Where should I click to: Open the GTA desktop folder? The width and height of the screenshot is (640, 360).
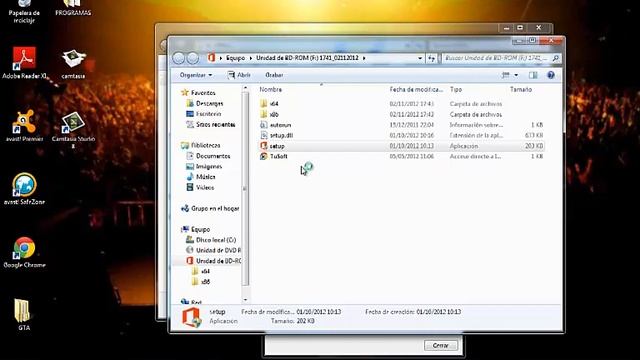click(x=23, y=314)
